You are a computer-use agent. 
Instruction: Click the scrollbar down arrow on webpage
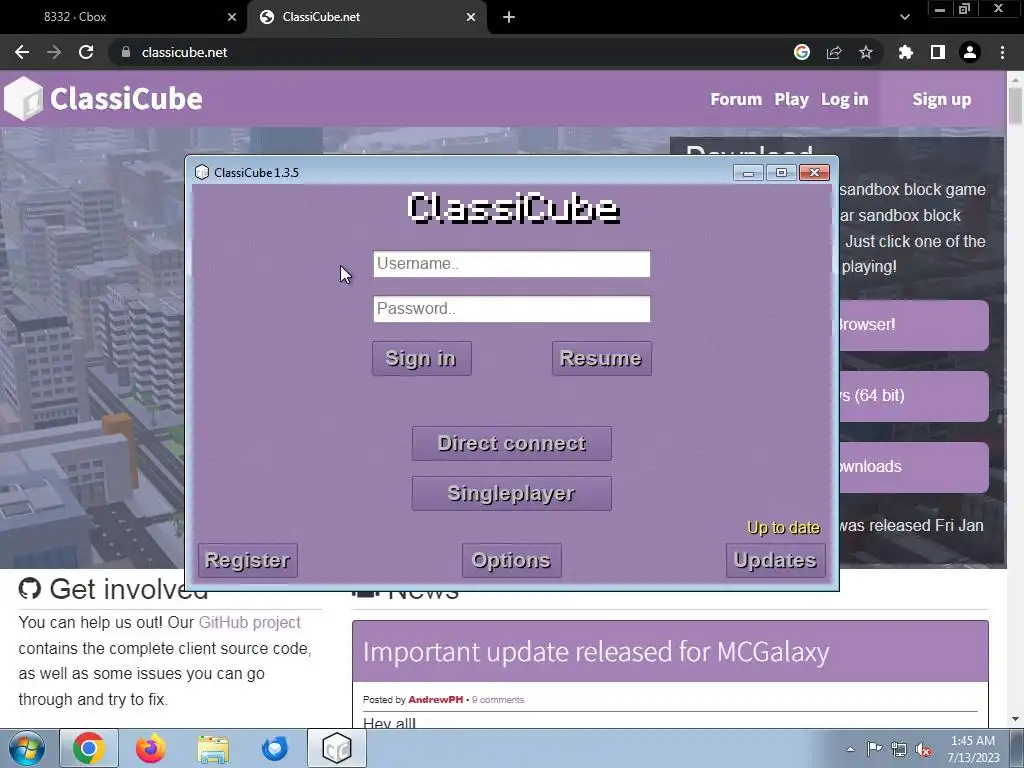coord(1015,719)
